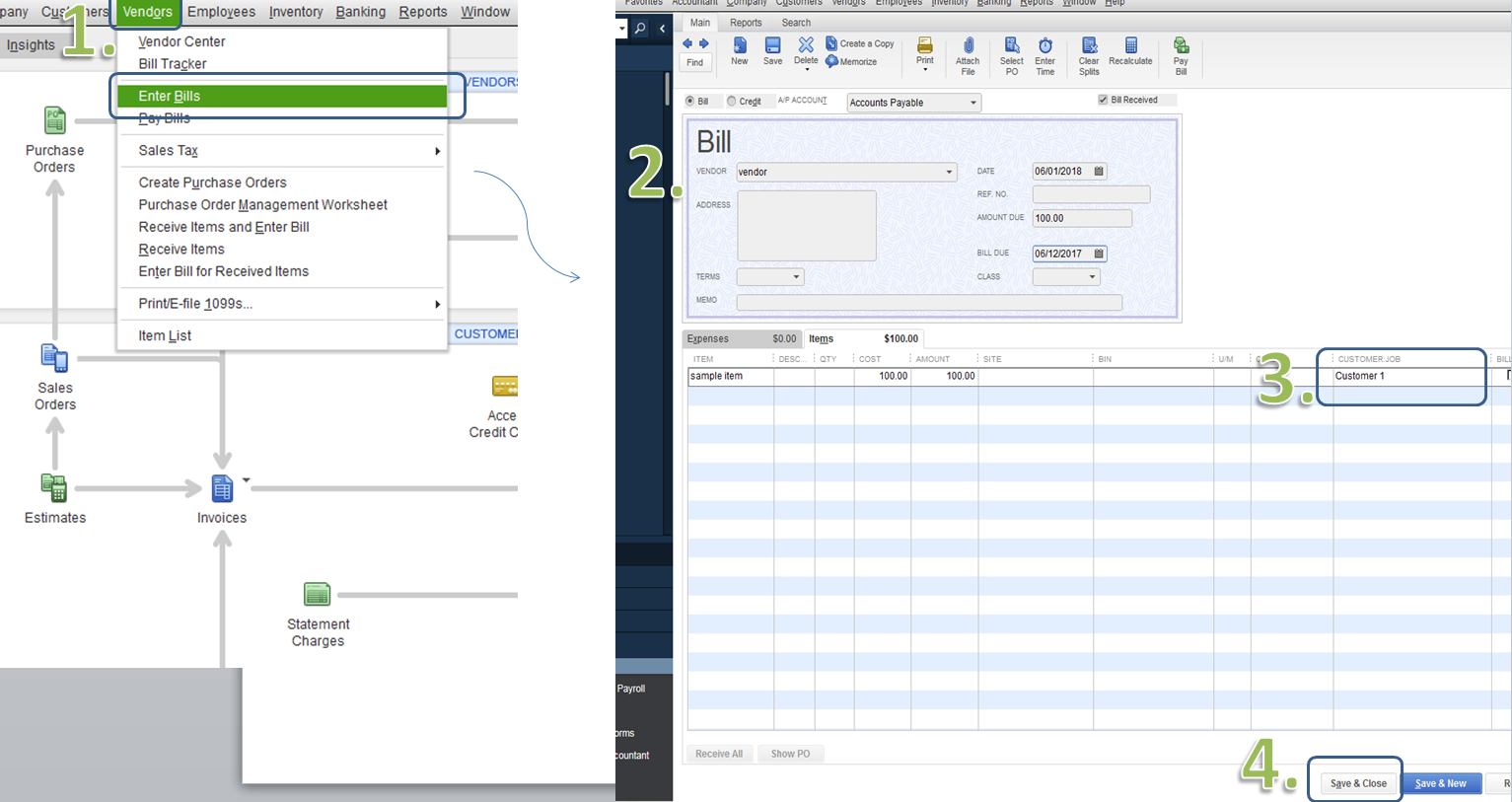This screenshot has width=1512, height=802.
Task: Click the Save & New button
Action: pyautogui.click(x=1441, y=783)
